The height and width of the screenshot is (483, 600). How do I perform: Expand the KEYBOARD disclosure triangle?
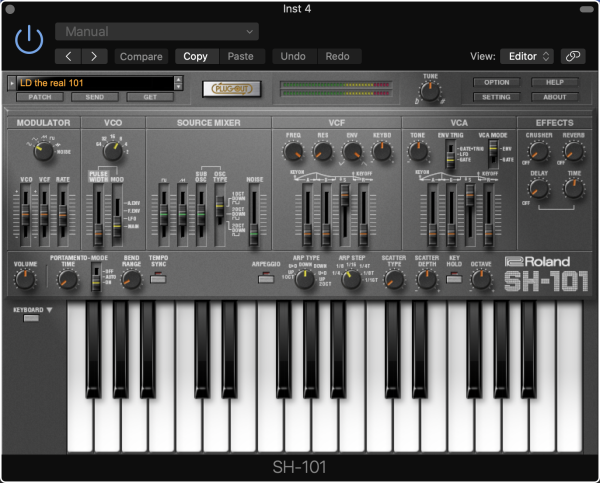coord(49,310)
